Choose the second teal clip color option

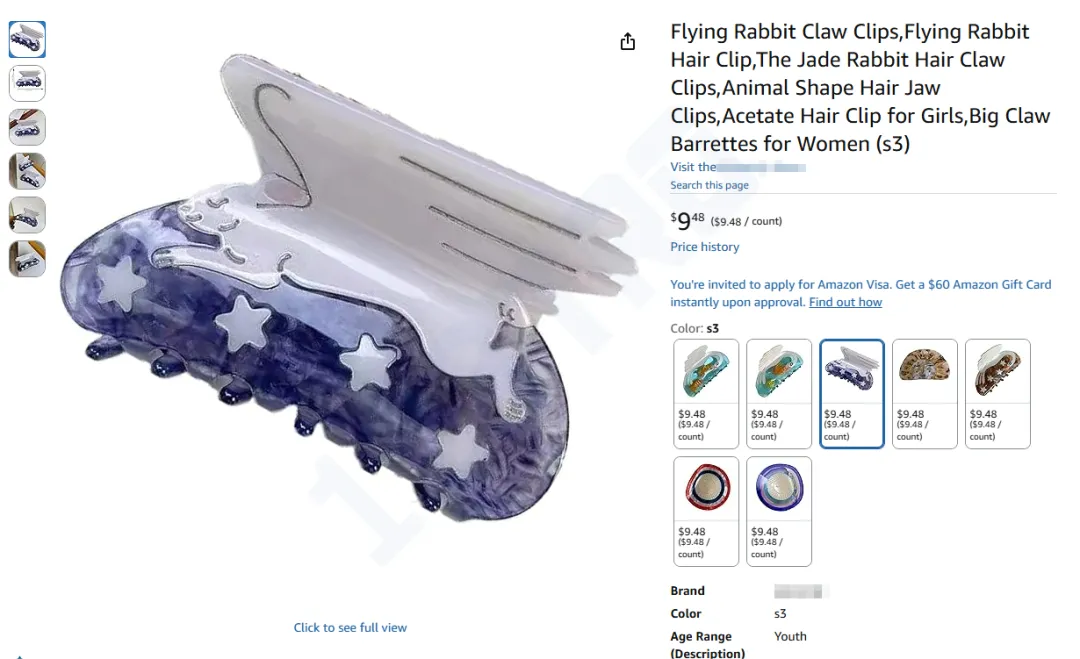click(x=779, y=394)
